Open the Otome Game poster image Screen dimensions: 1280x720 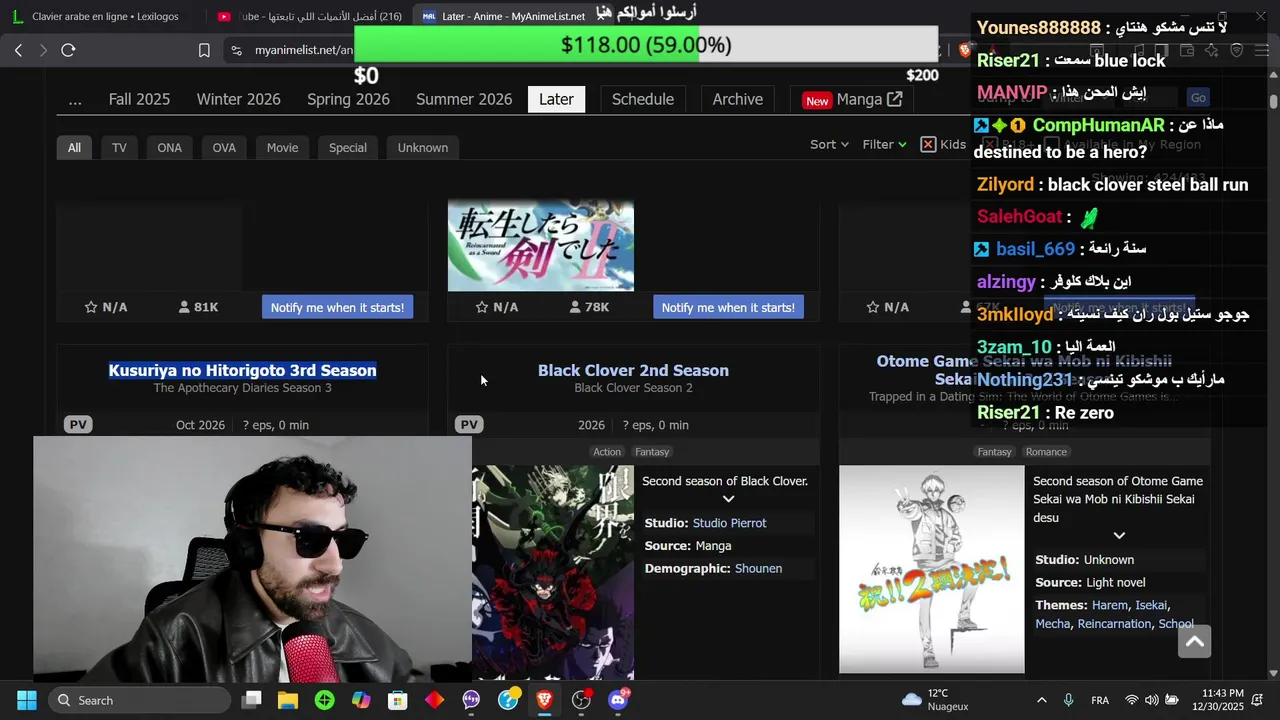point(931,570)
